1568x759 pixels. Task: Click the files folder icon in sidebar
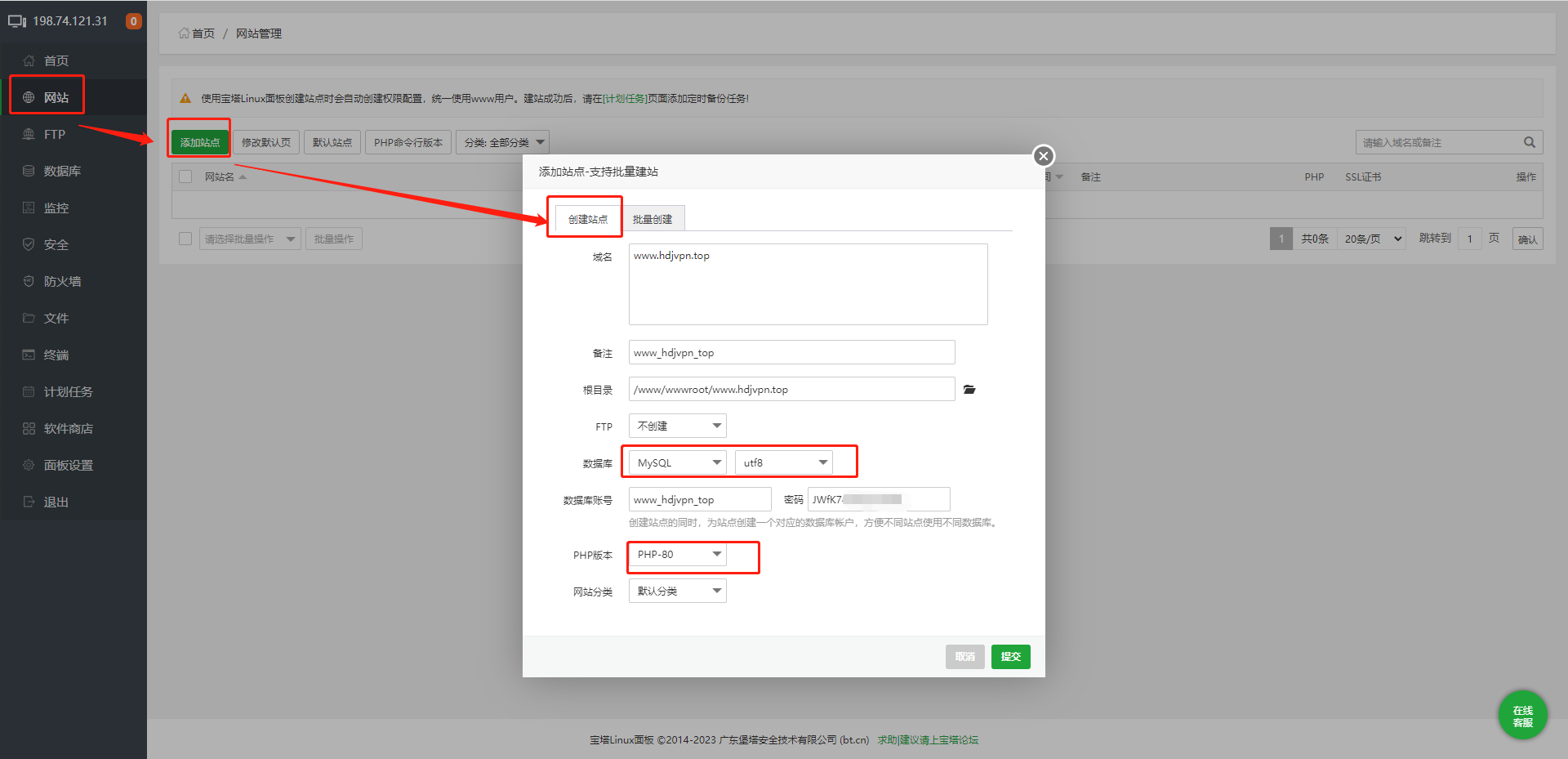click(x=29, y=318)
